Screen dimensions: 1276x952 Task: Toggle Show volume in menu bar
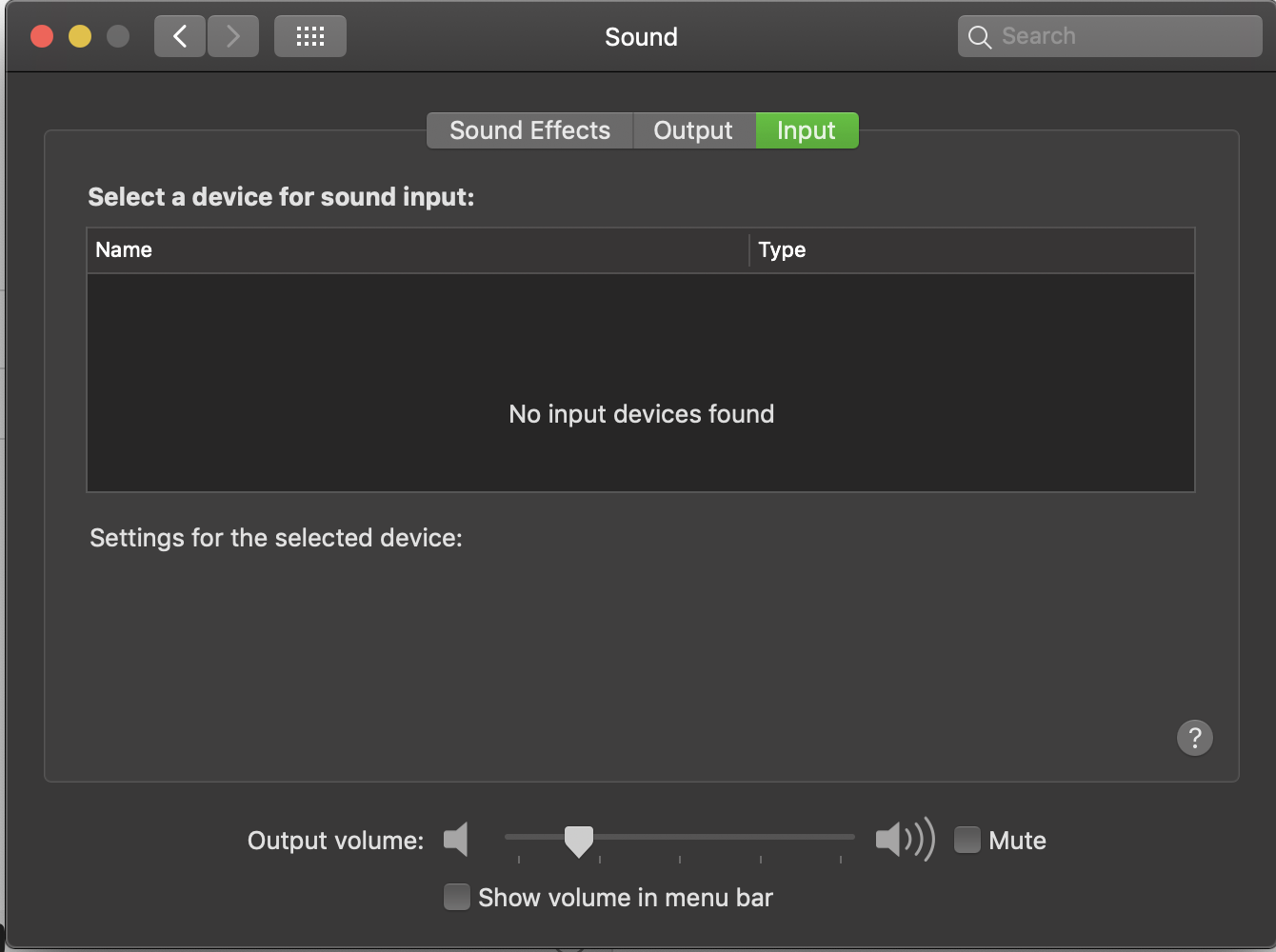457,897
